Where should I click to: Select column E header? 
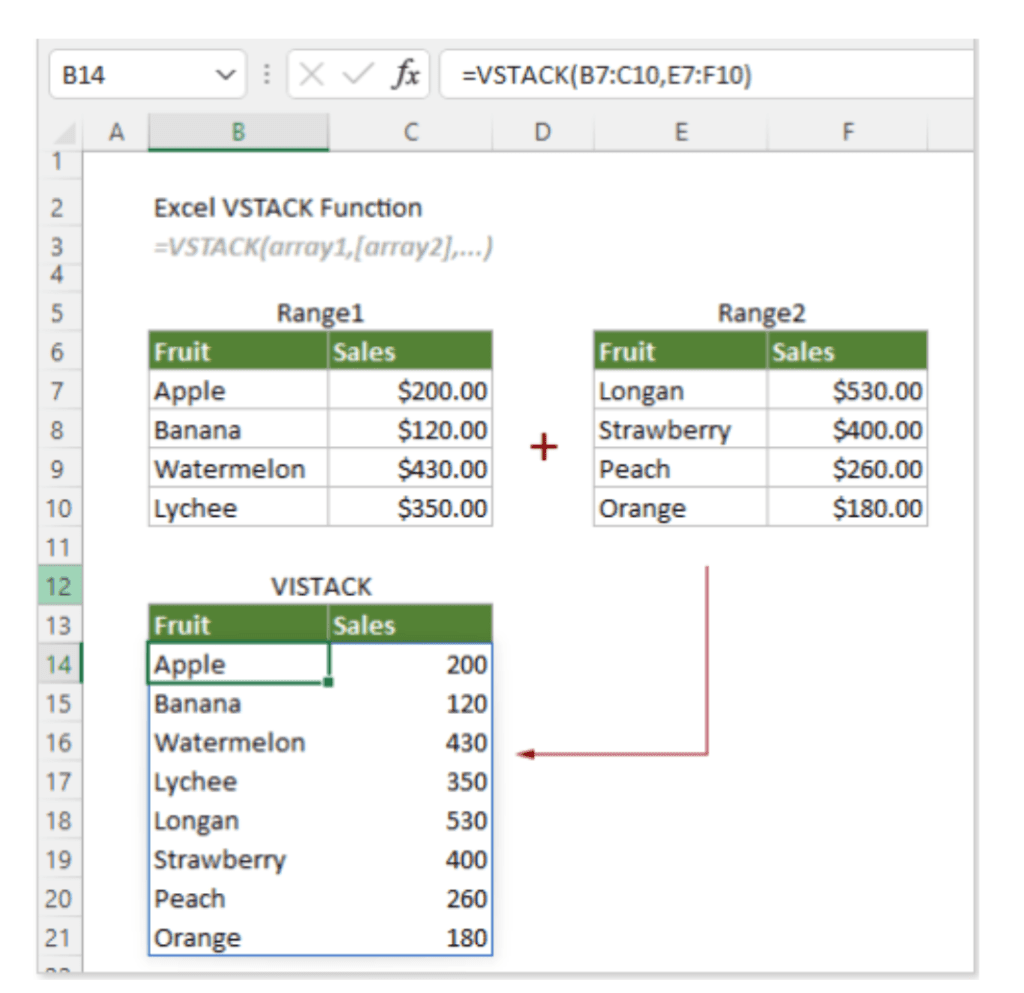(x=680, y=132)
